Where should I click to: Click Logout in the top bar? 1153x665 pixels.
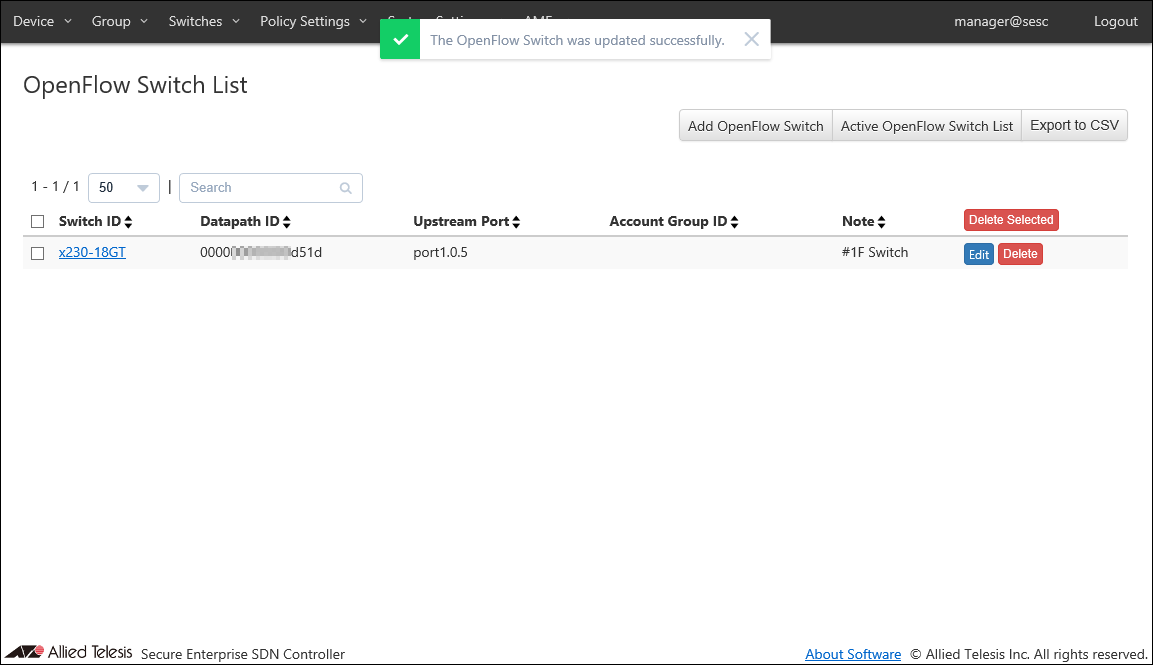click(x=1115, y=21)
